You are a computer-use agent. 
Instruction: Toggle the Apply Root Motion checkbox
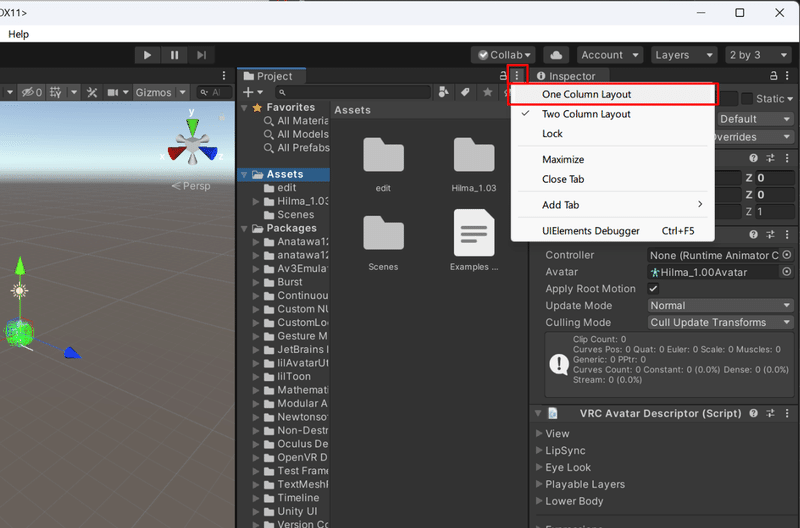(x=653, y=289)
